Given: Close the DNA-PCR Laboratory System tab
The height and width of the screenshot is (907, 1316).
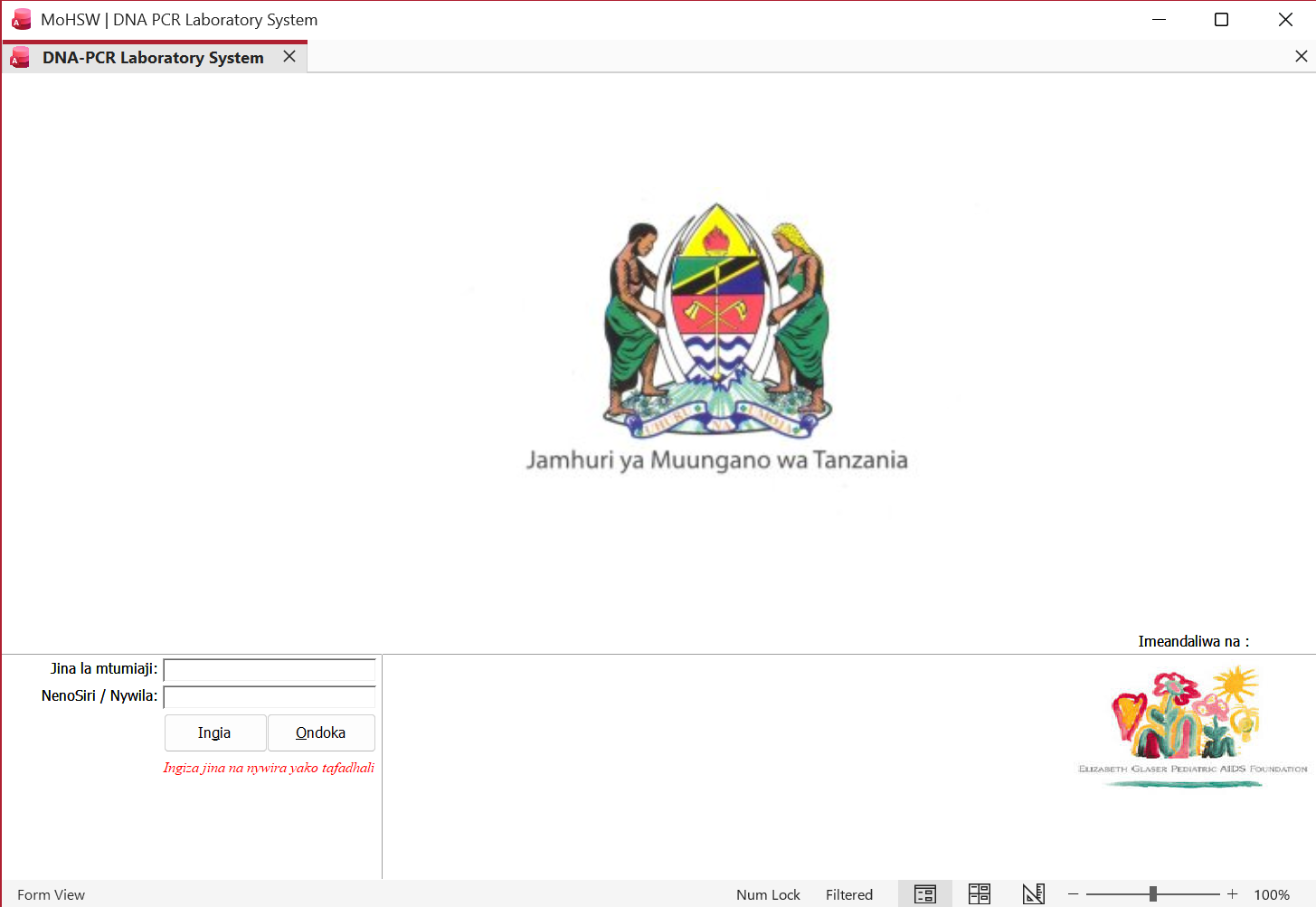Looking at the screenshot, I should pos(289,56).
